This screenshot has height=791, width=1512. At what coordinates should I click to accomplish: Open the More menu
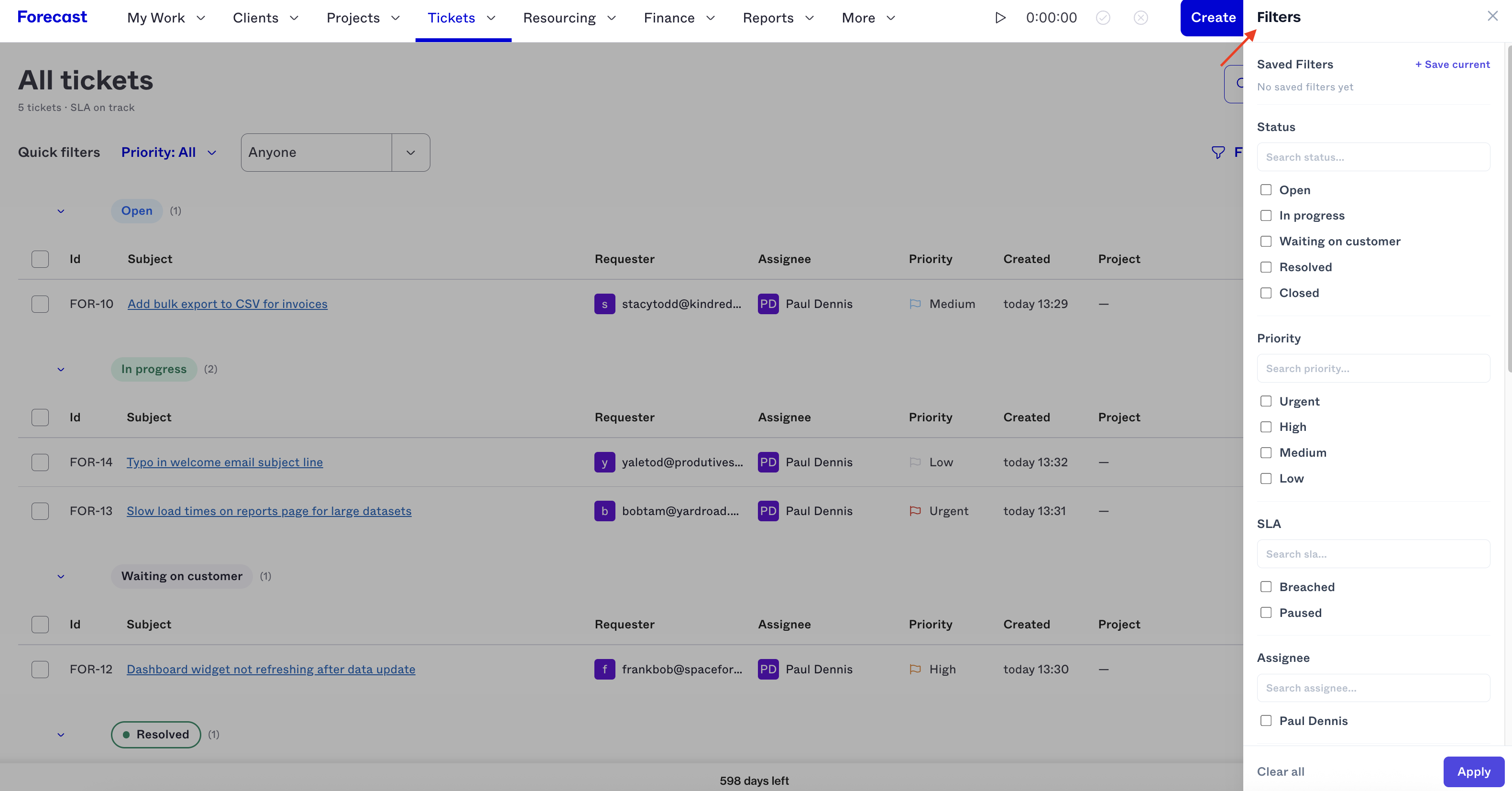click(x=869, y=18)
